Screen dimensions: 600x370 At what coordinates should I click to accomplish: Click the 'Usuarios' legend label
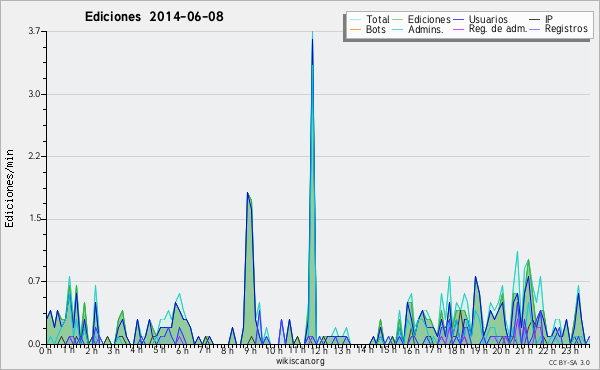[x=488, y=19]
